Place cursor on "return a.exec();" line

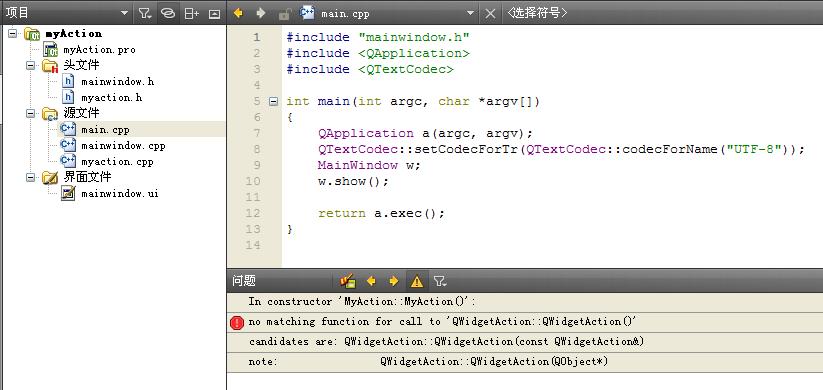[381, 213]
